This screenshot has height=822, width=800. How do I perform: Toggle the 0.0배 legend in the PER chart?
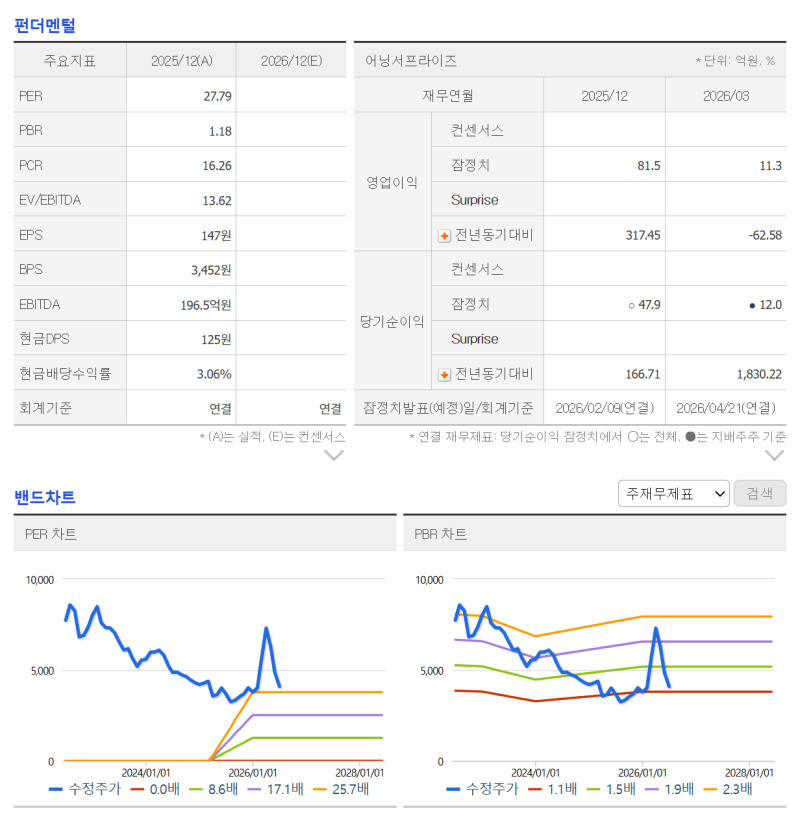click(155, 789)
